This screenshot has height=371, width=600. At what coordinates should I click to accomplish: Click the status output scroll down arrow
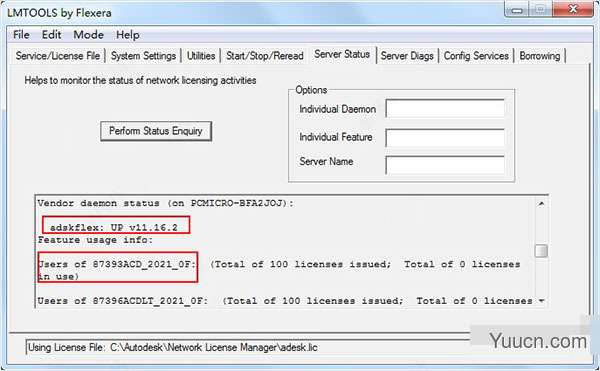(x=541, y=301)
